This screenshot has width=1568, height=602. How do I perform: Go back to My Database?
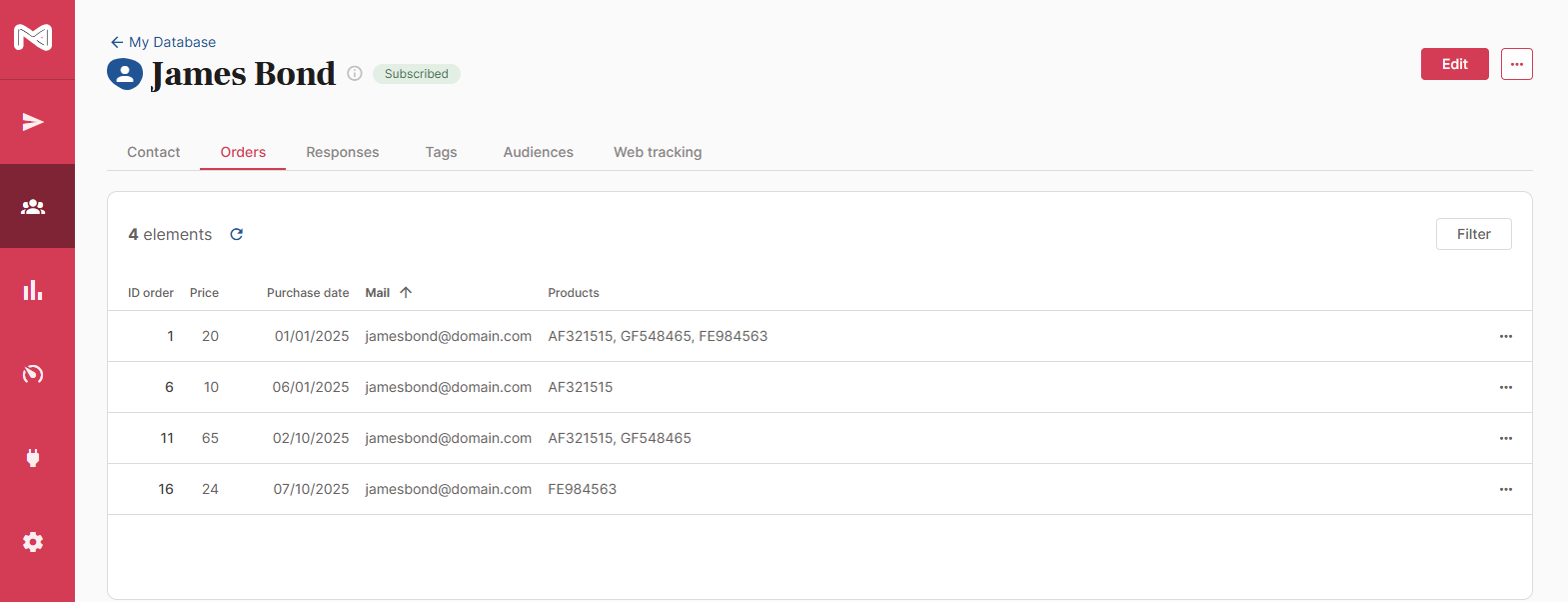pos(163,42)
